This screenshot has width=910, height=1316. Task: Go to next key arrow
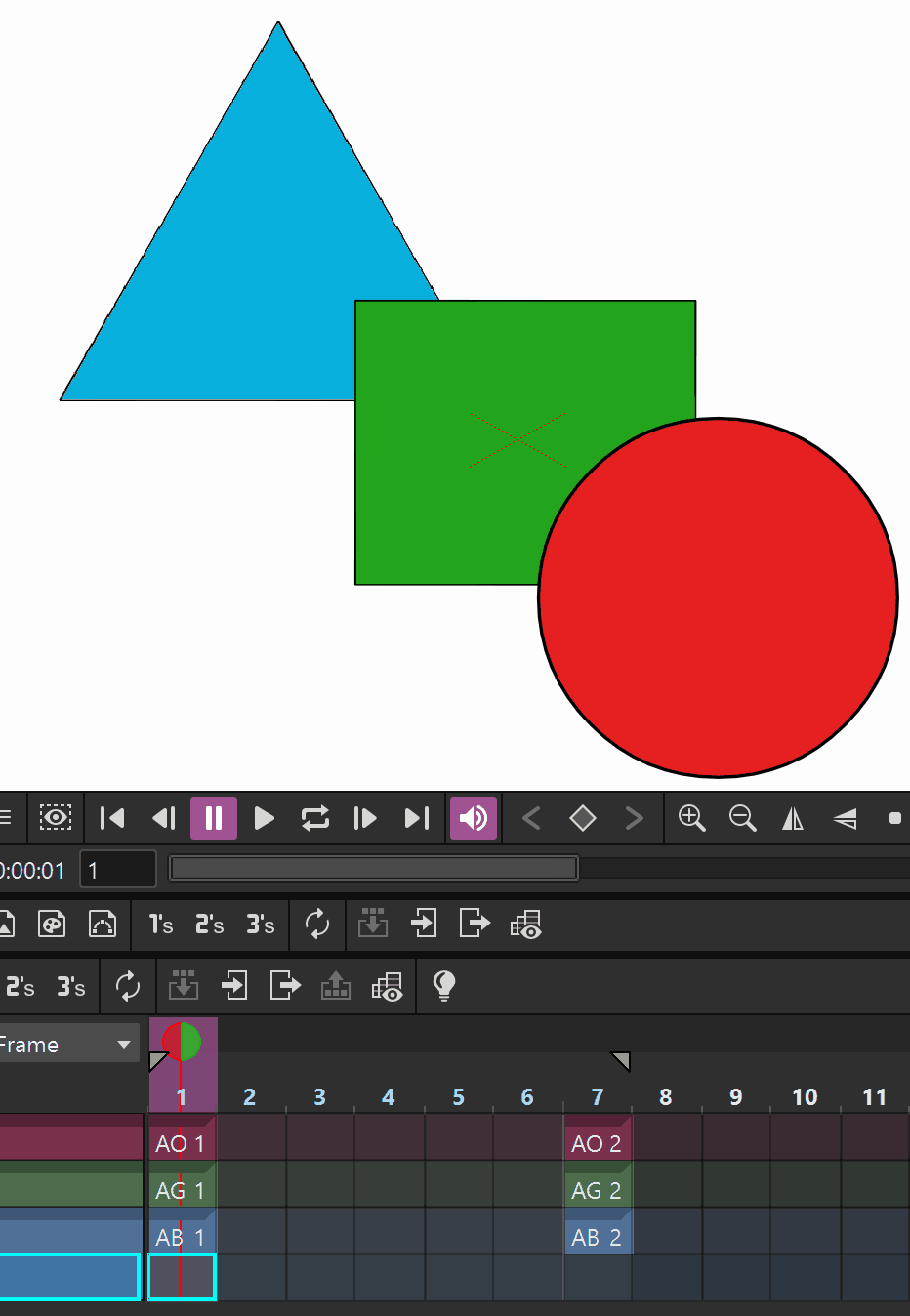(635, 818)
